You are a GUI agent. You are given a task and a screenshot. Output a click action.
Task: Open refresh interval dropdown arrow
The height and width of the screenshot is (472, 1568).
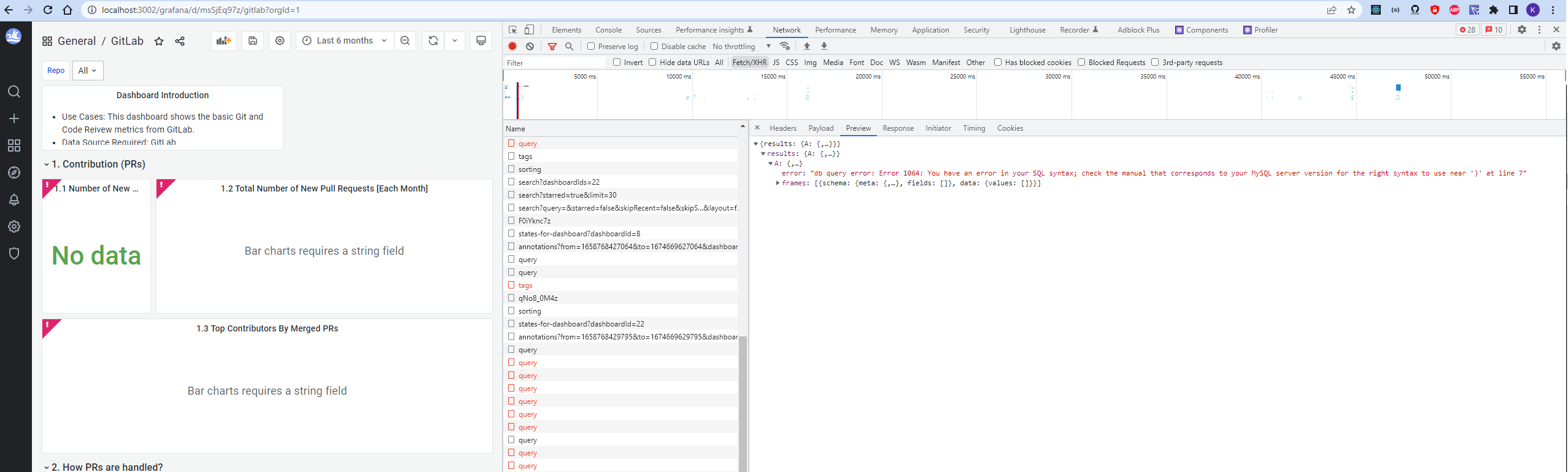click(455, 41)
